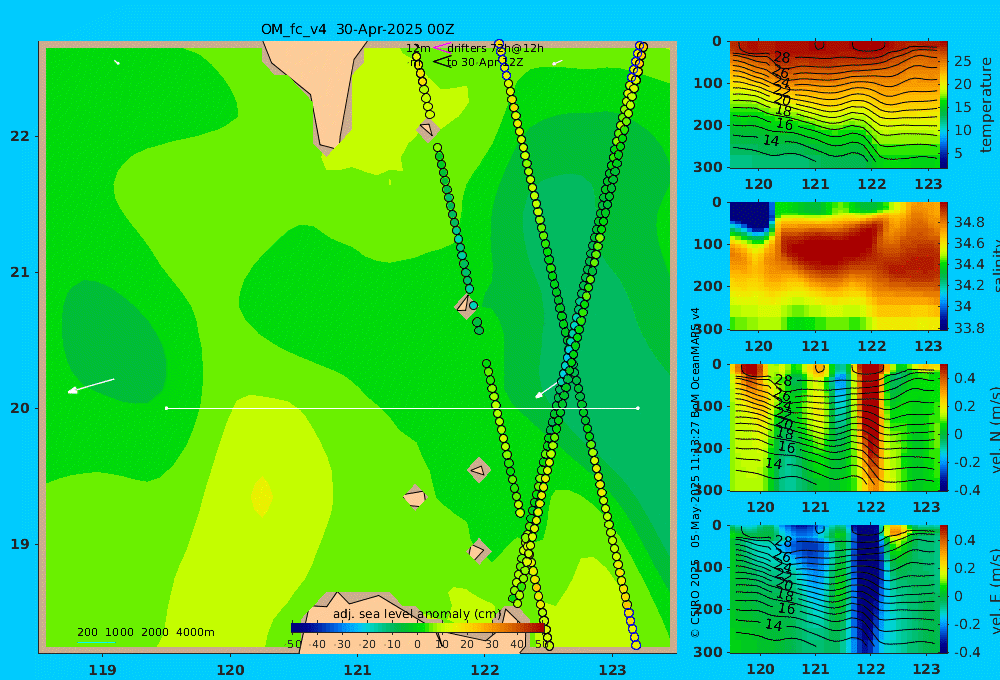Screen dimensions: 1000x680
Task: Click the 34.8 tick on the salinity color bar
Action: point(969,222)
